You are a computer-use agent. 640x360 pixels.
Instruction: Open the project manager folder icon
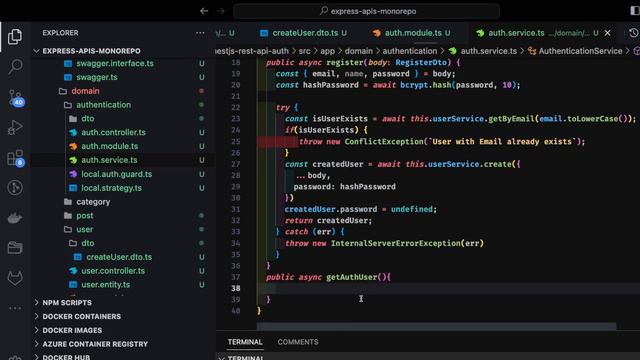point(15,248)
